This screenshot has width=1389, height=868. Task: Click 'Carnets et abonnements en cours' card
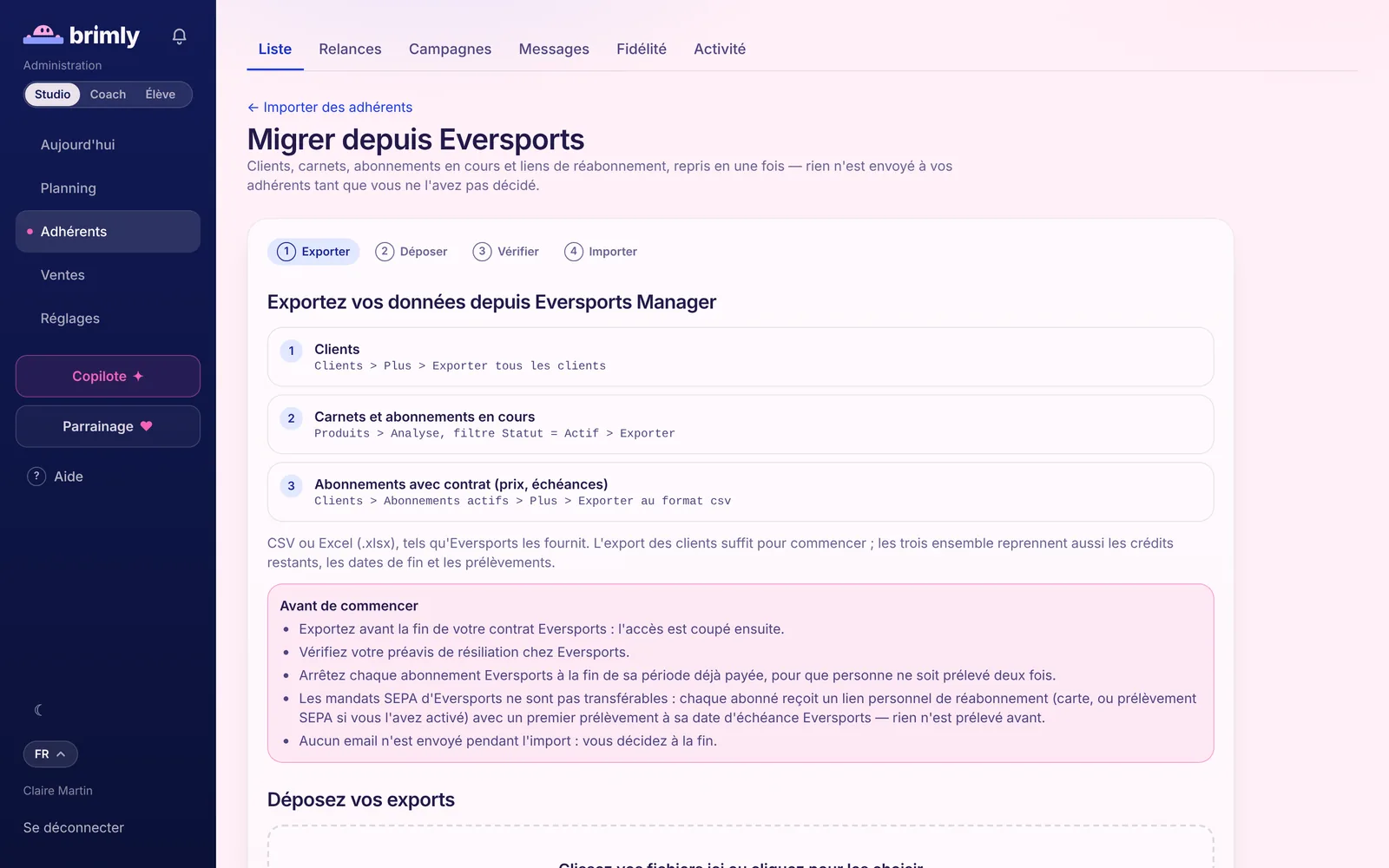pos(741,424)
